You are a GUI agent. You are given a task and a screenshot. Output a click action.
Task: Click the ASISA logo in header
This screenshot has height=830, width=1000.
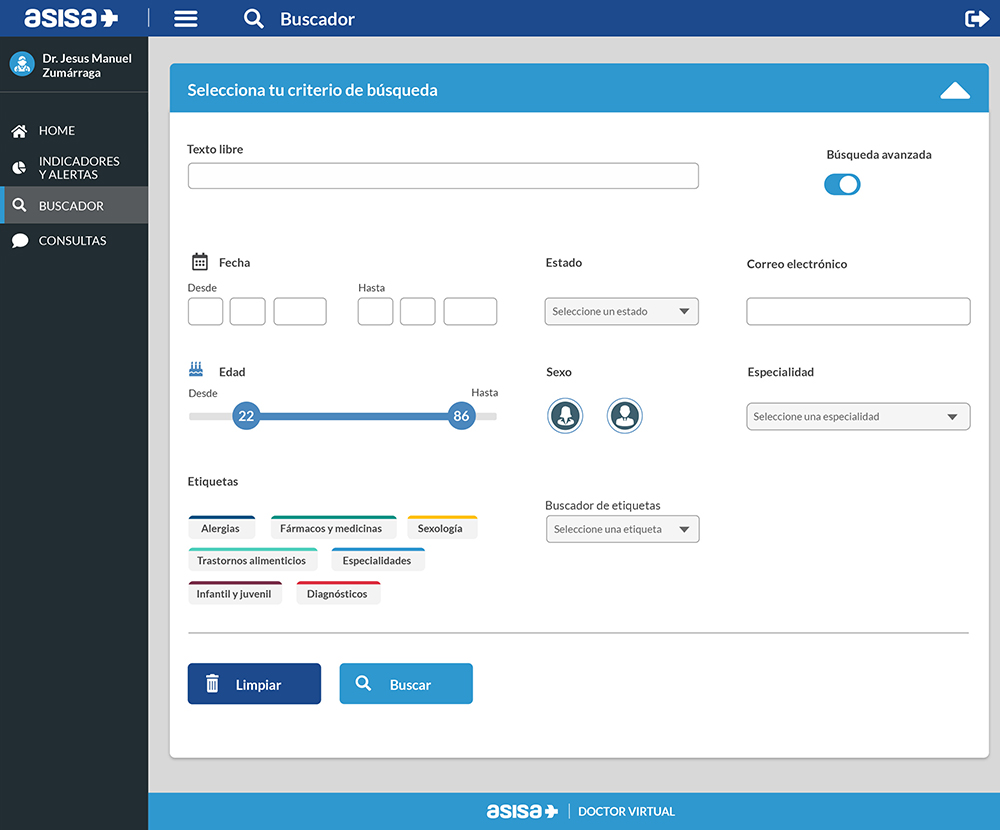click(71, 18)
